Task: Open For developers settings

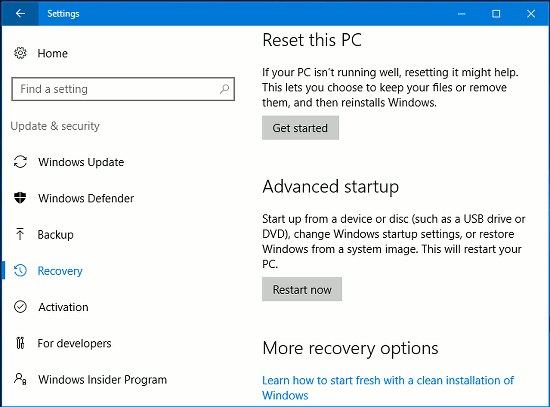Action: coord(74,343)
